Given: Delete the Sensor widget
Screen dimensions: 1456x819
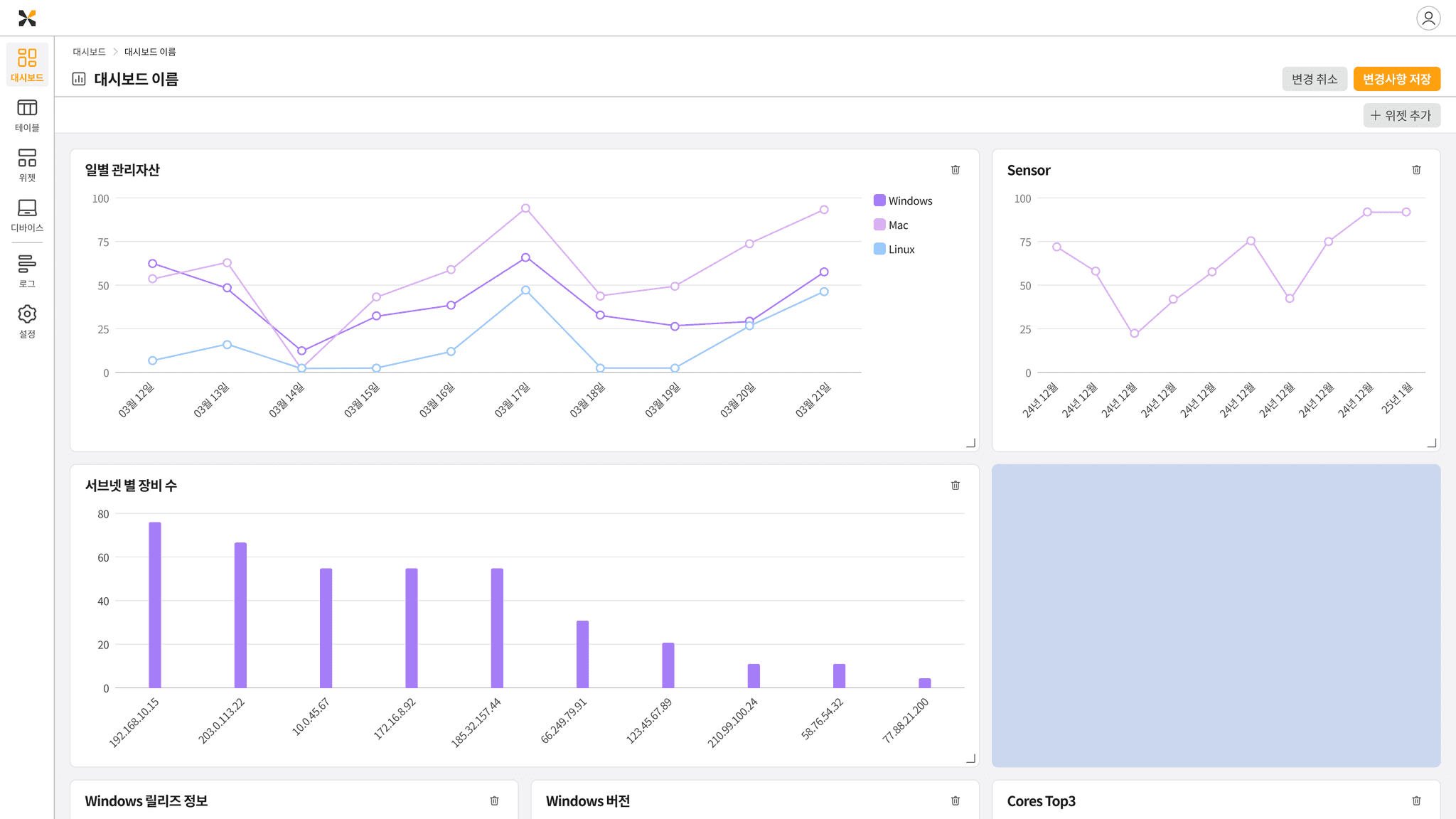Looking at the screenshot, I should [x=1416, y=170].
